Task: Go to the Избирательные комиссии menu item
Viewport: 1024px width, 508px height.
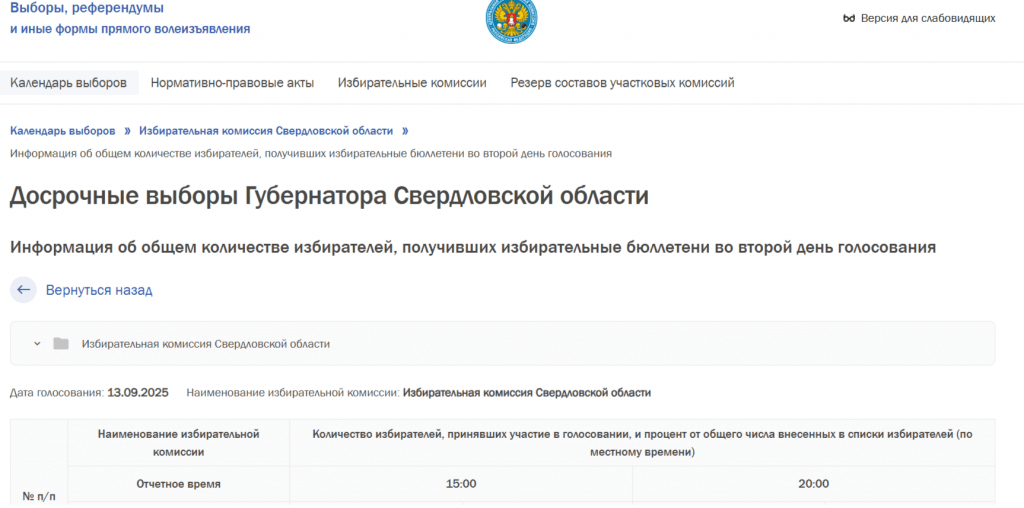Action: [x=412, y=83]
